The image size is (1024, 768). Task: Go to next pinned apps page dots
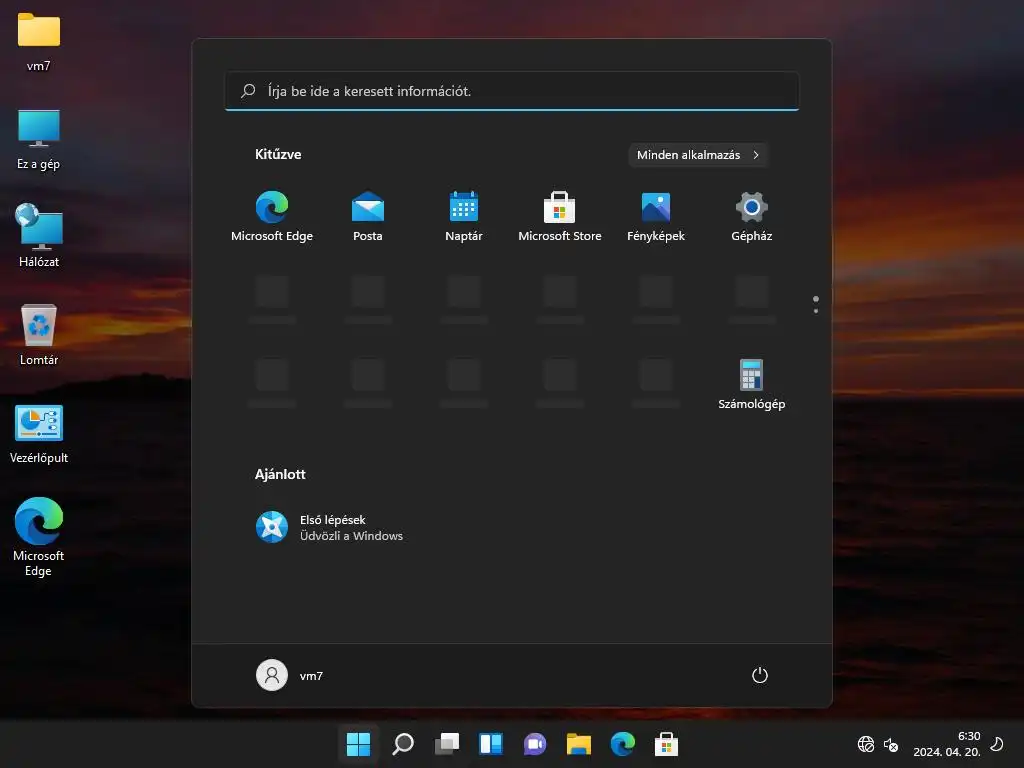[816, 305]
